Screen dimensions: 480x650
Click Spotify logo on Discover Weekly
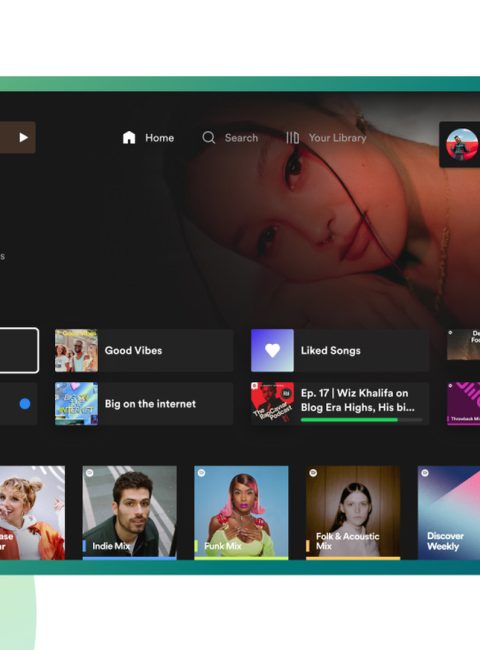tap(425, 473)
